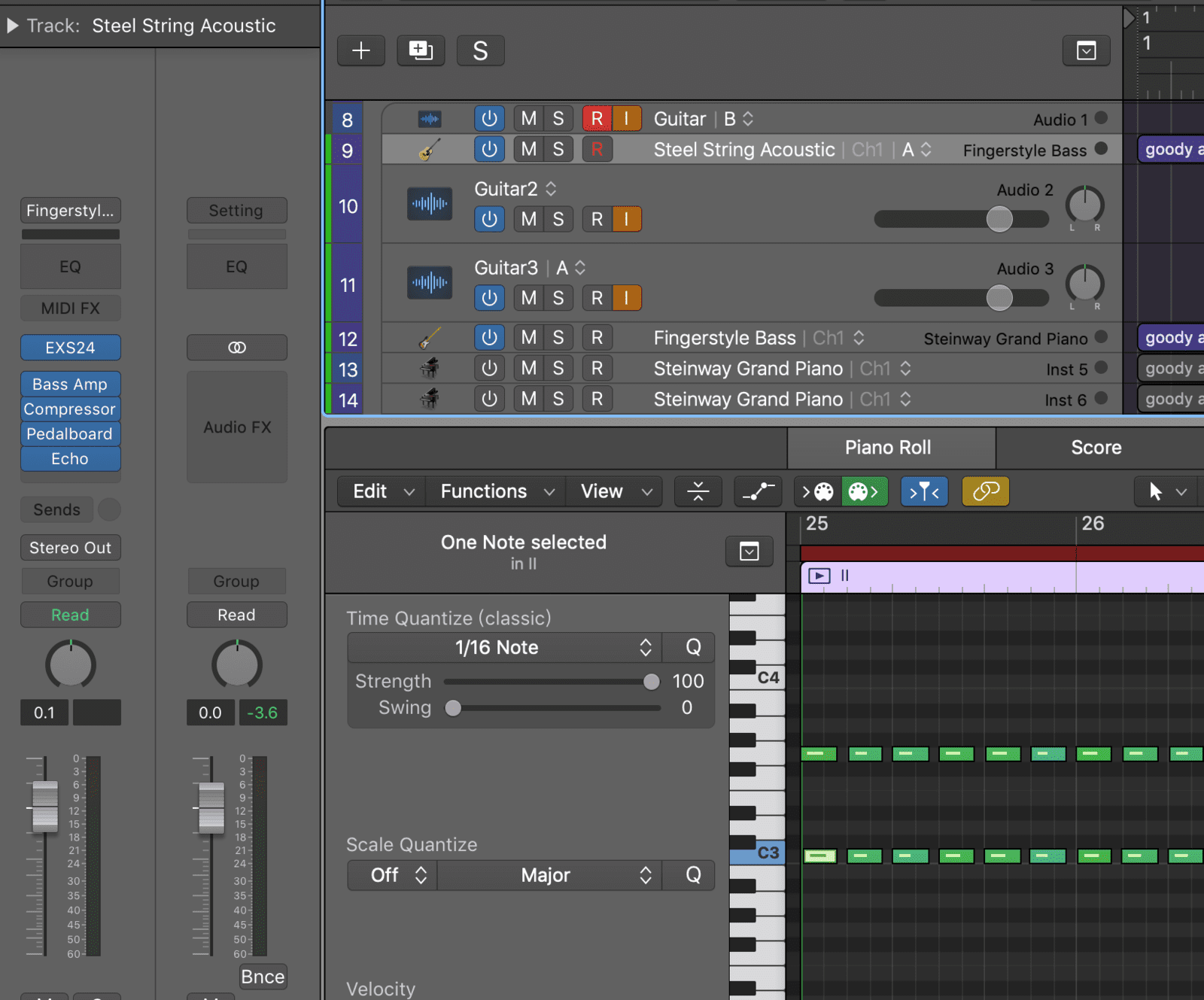The width and height of the screenshot is (1204, 1000).
Task: Click the track 13 grand piano icon
Action: tap(430, 368)
